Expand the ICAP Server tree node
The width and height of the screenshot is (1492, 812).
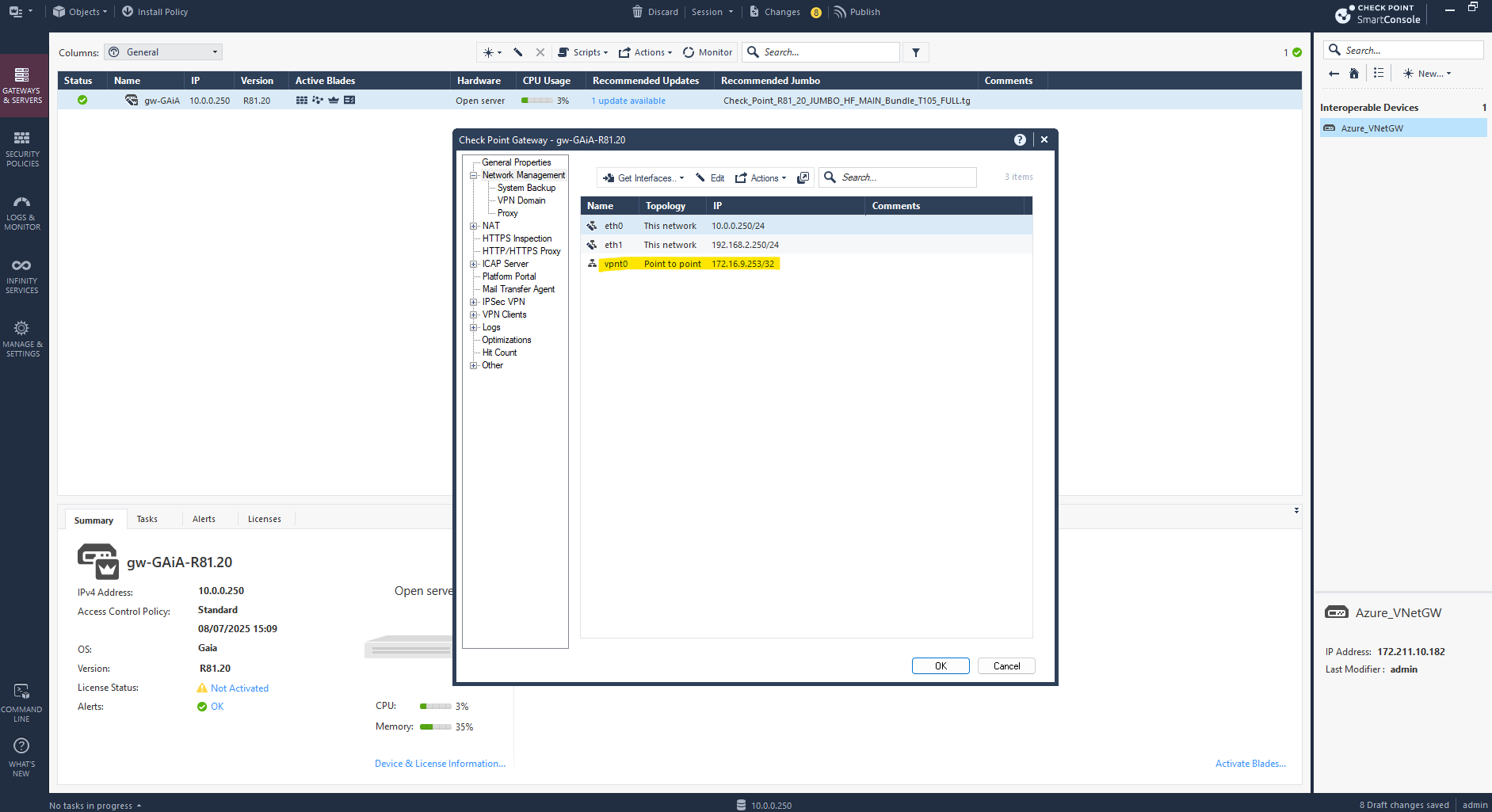[474, 264]
